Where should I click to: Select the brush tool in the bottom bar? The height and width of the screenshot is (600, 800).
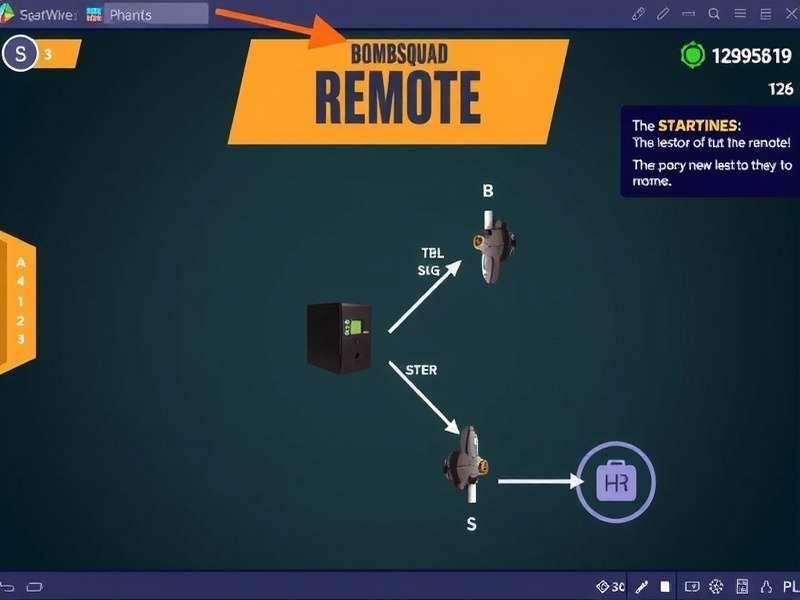pyautogui.click(x=641, y=587)
